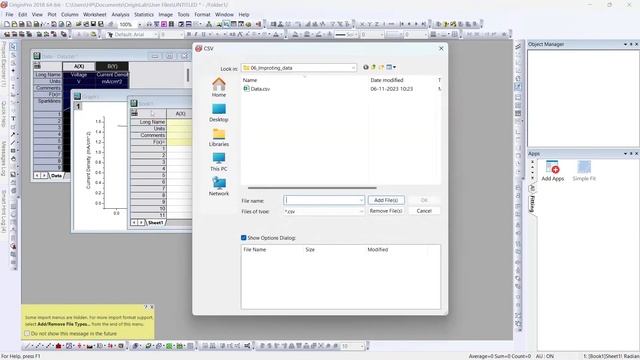Image resolution: width=640 pixels, height=360 pixels.
Task: Click row 5 header in Book1
Action: click(149, 175)
